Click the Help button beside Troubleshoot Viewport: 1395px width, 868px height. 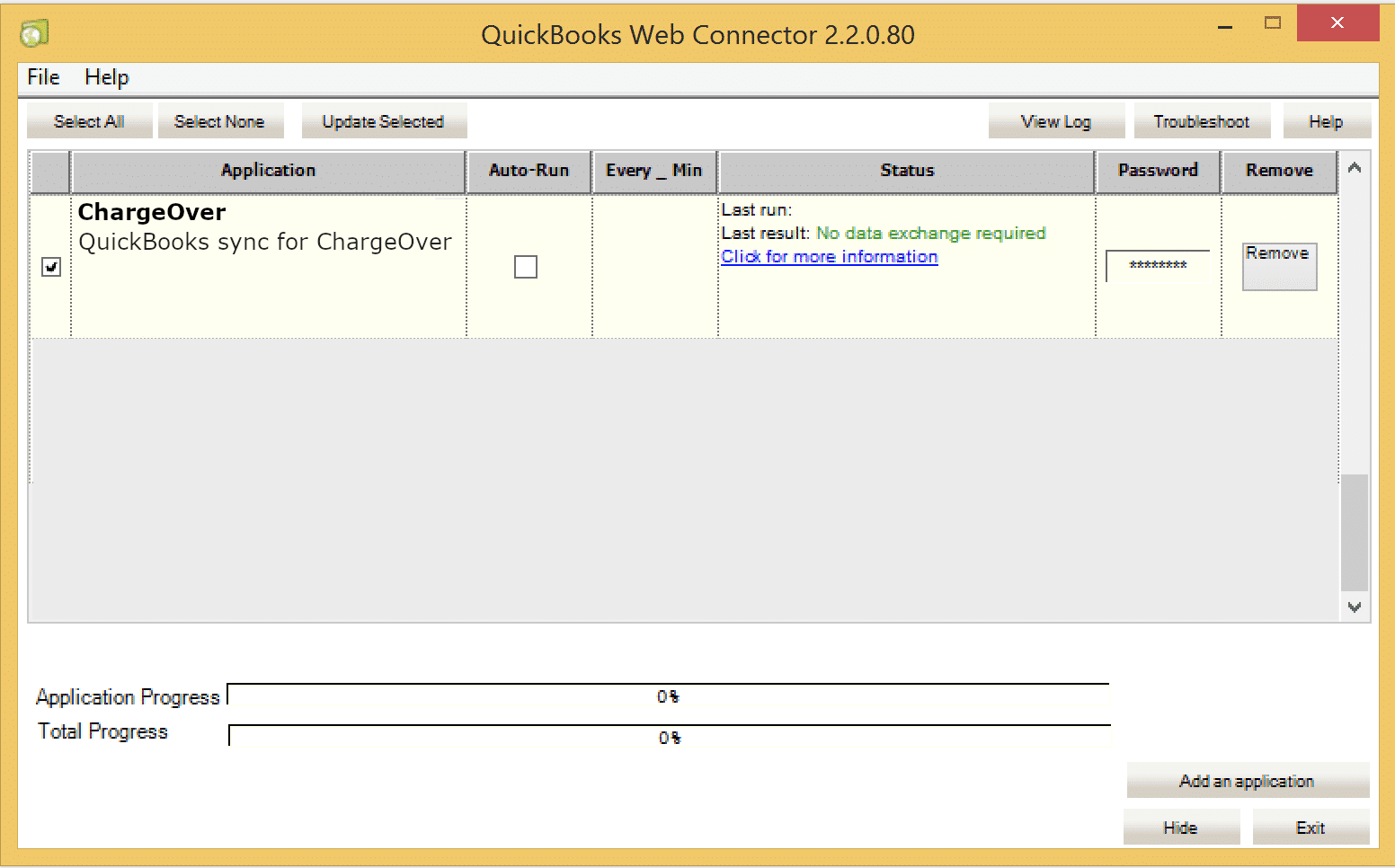pyautogui.click(x=1327, y=121)
